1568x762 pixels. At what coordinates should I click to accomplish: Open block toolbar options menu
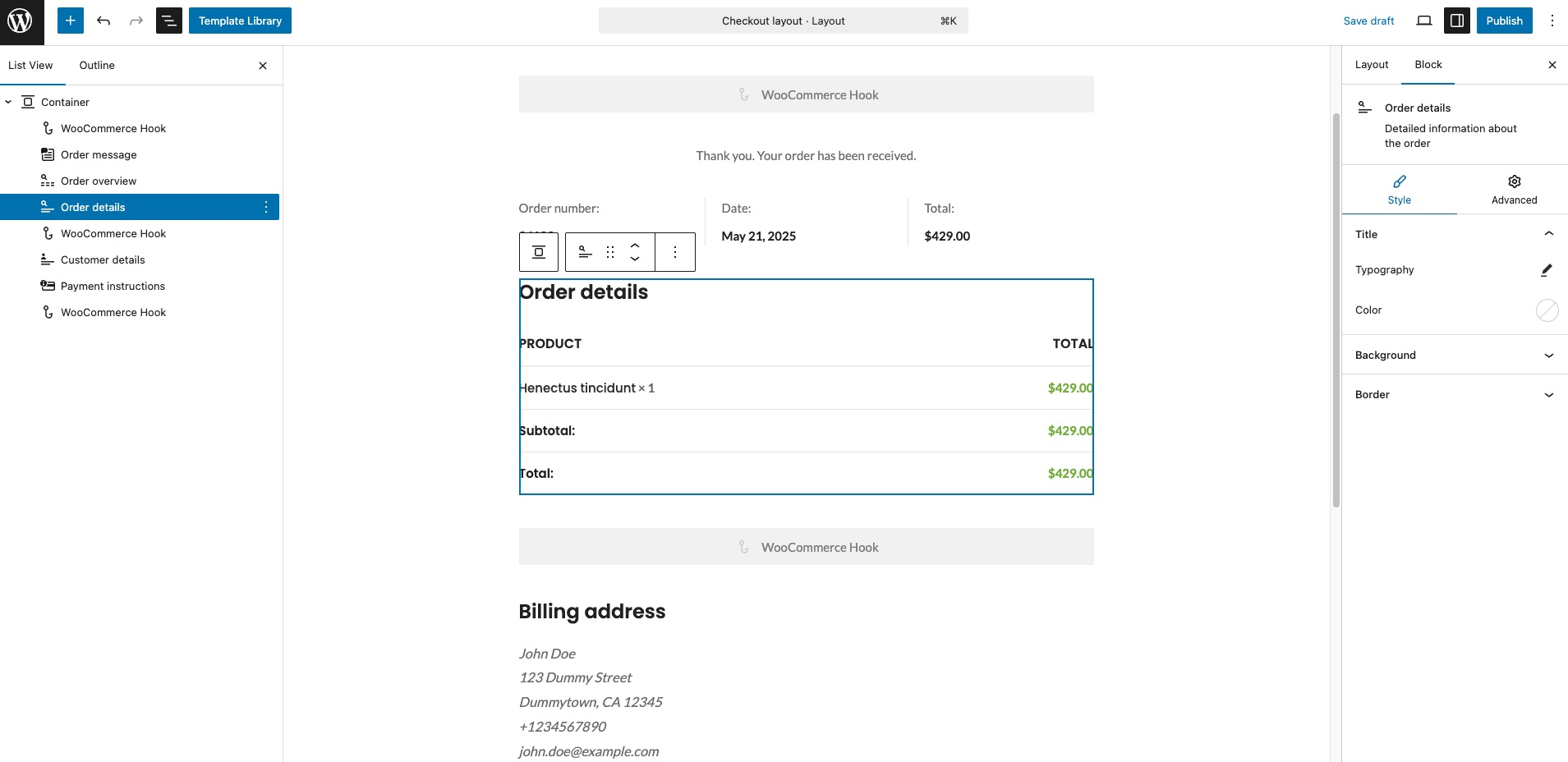675,252
